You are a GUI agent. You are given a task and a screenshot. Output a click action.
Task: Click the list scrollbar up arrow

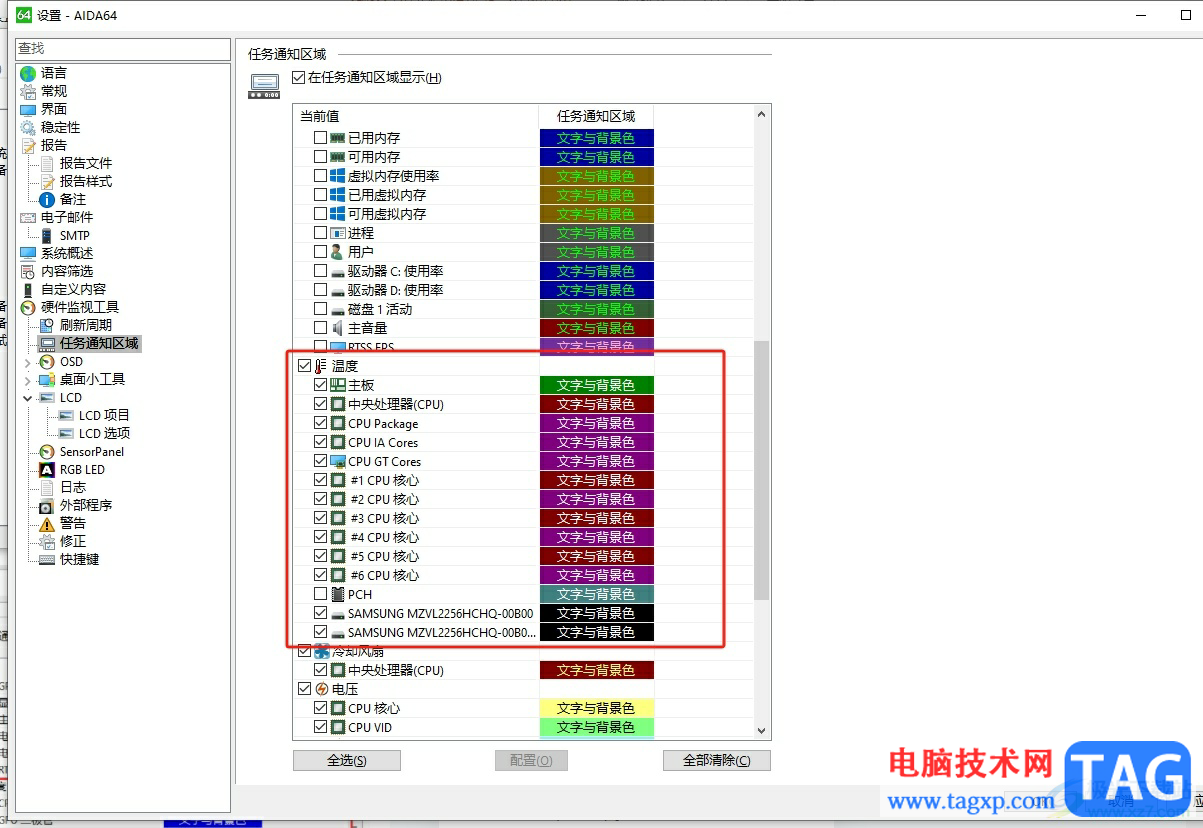pos(761,115)
